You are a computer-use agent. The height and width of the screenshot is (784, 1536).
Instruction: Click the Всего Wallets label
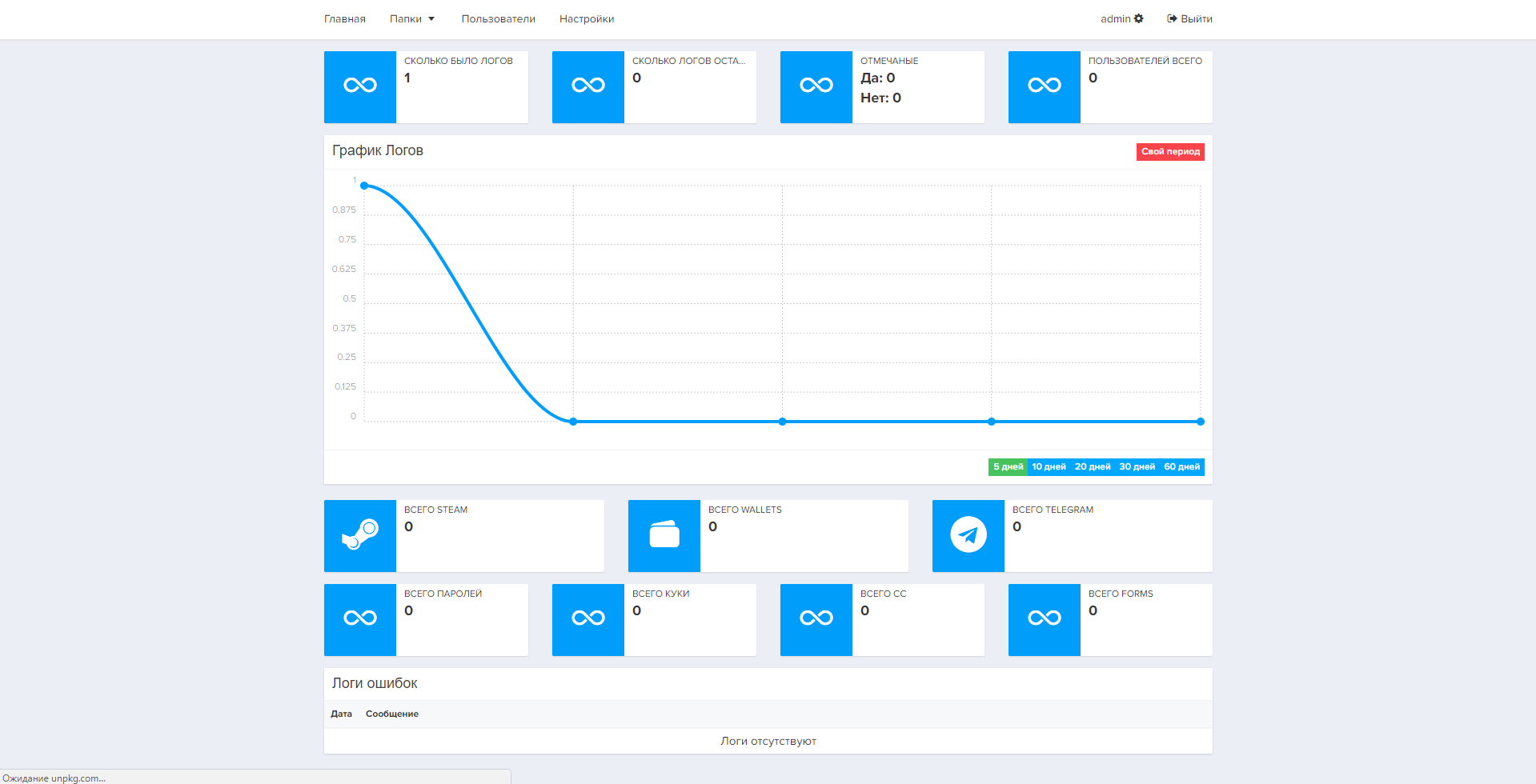(x=745, y=510)
